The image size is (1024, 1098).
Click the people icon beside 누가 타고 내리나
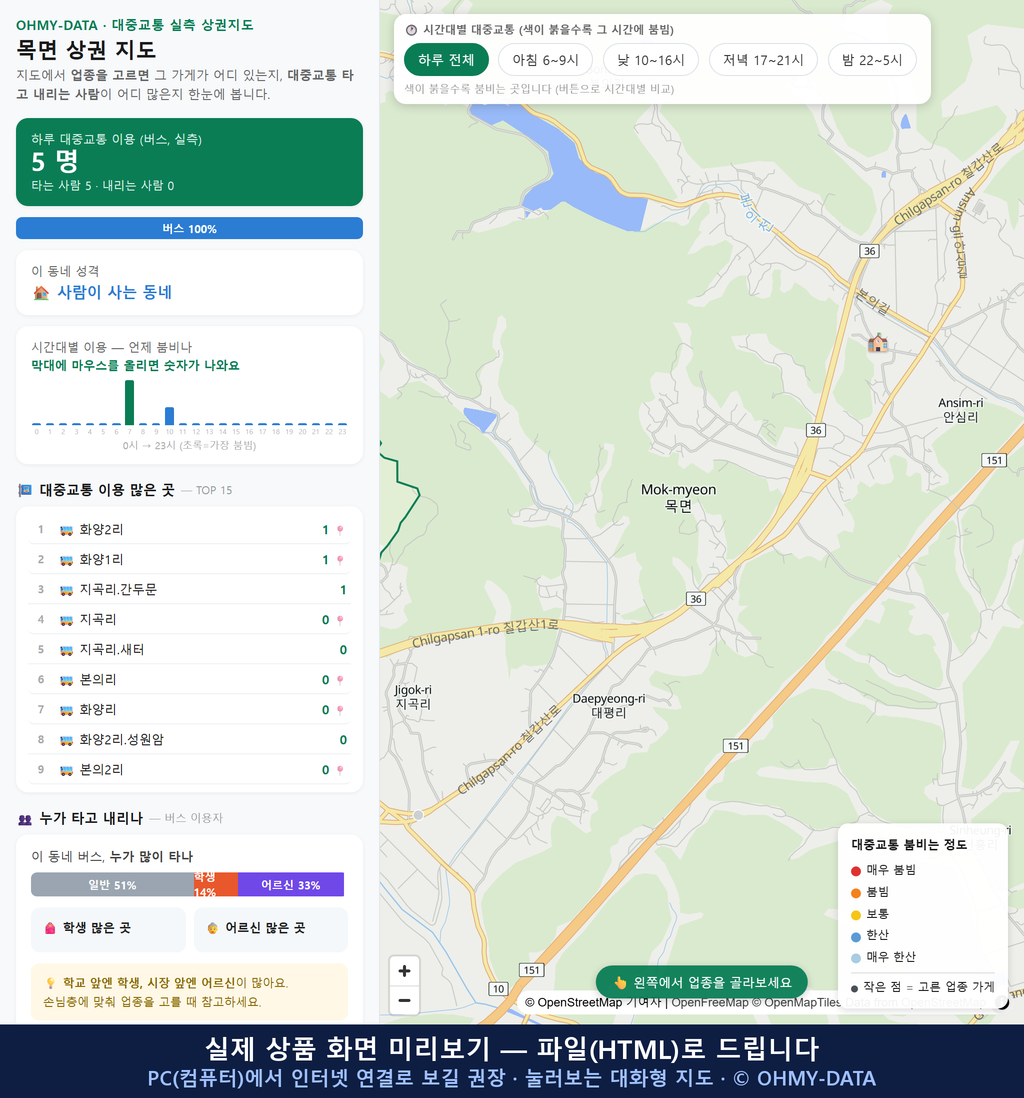(x=25, y=819)
